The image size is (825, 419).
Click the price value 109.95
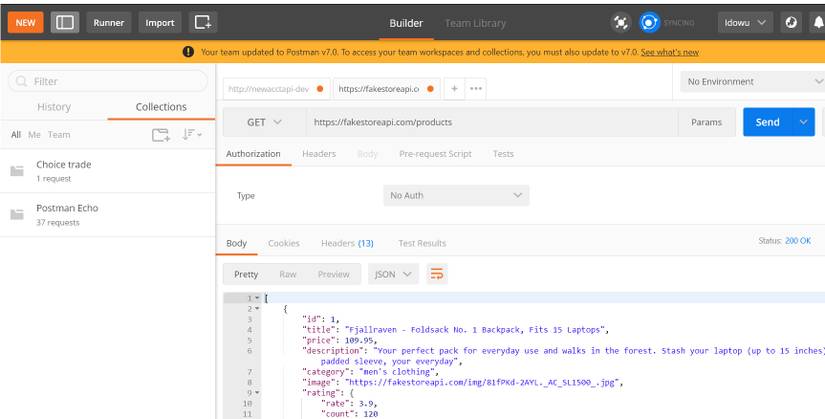359,340
